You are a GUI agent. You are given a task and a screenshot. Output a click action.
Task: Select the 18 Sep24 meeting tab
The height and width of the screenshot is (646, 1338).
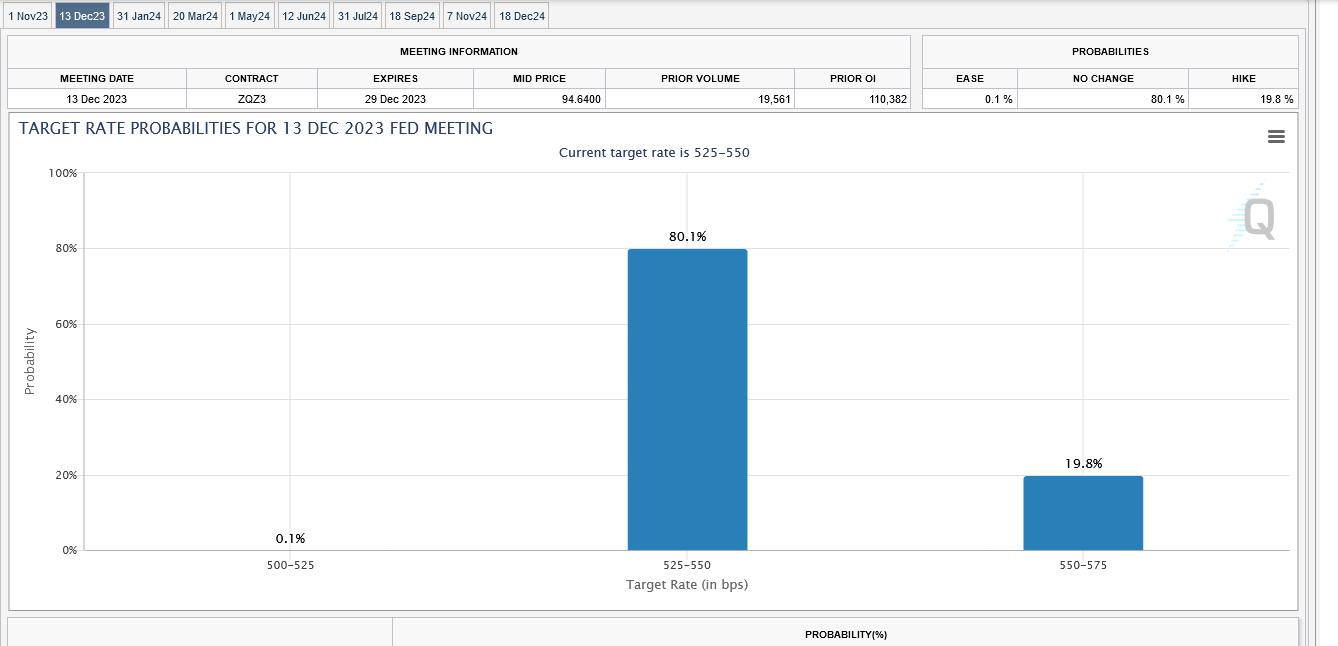point(412,16)
